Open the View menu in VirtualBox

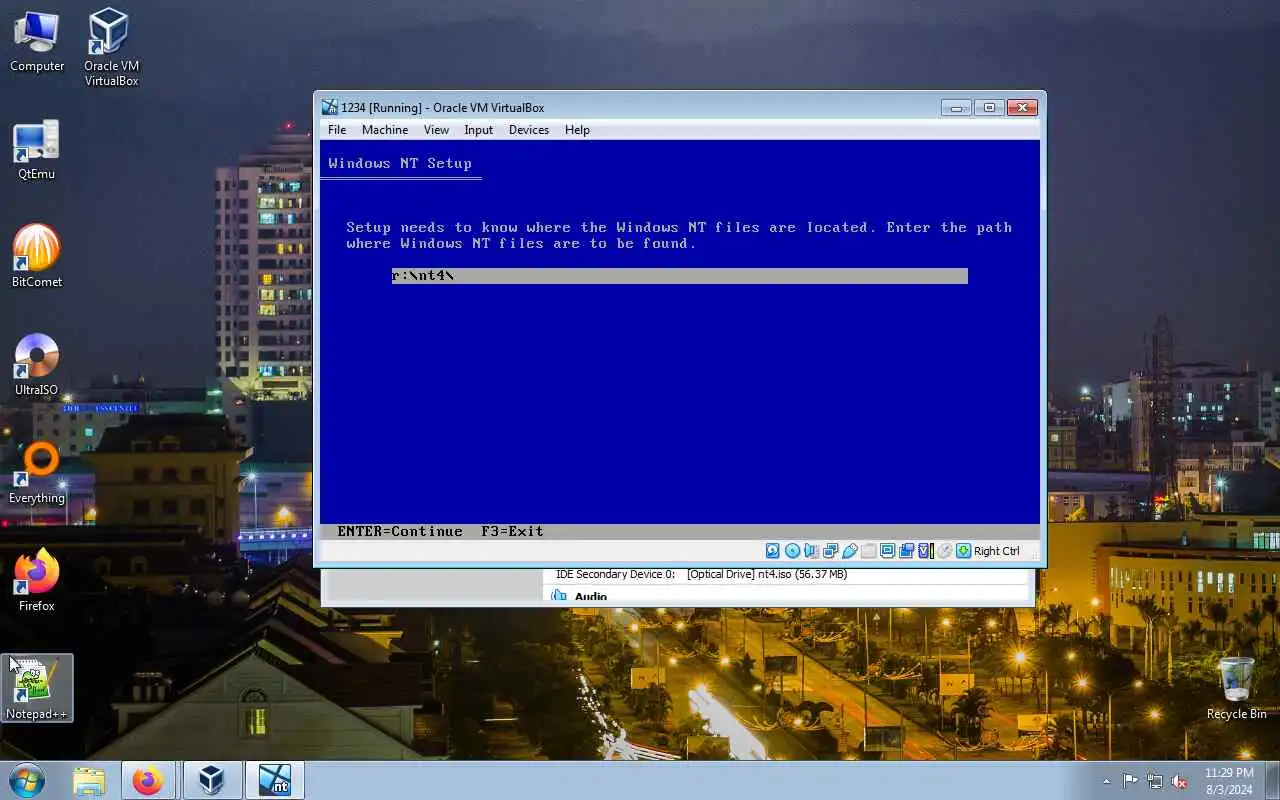pyautogui.click(x=436, y=130)
